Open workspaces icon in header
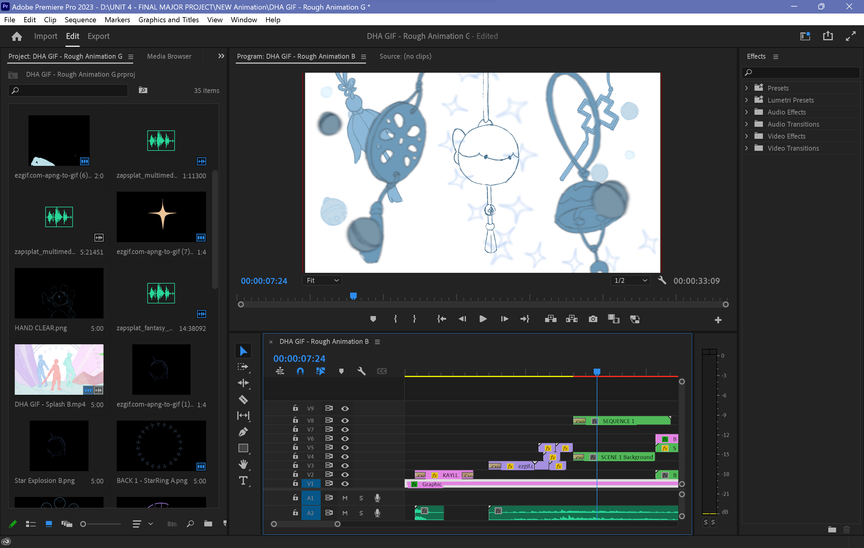This screenshot has height=548, width=864. (805, 36)
